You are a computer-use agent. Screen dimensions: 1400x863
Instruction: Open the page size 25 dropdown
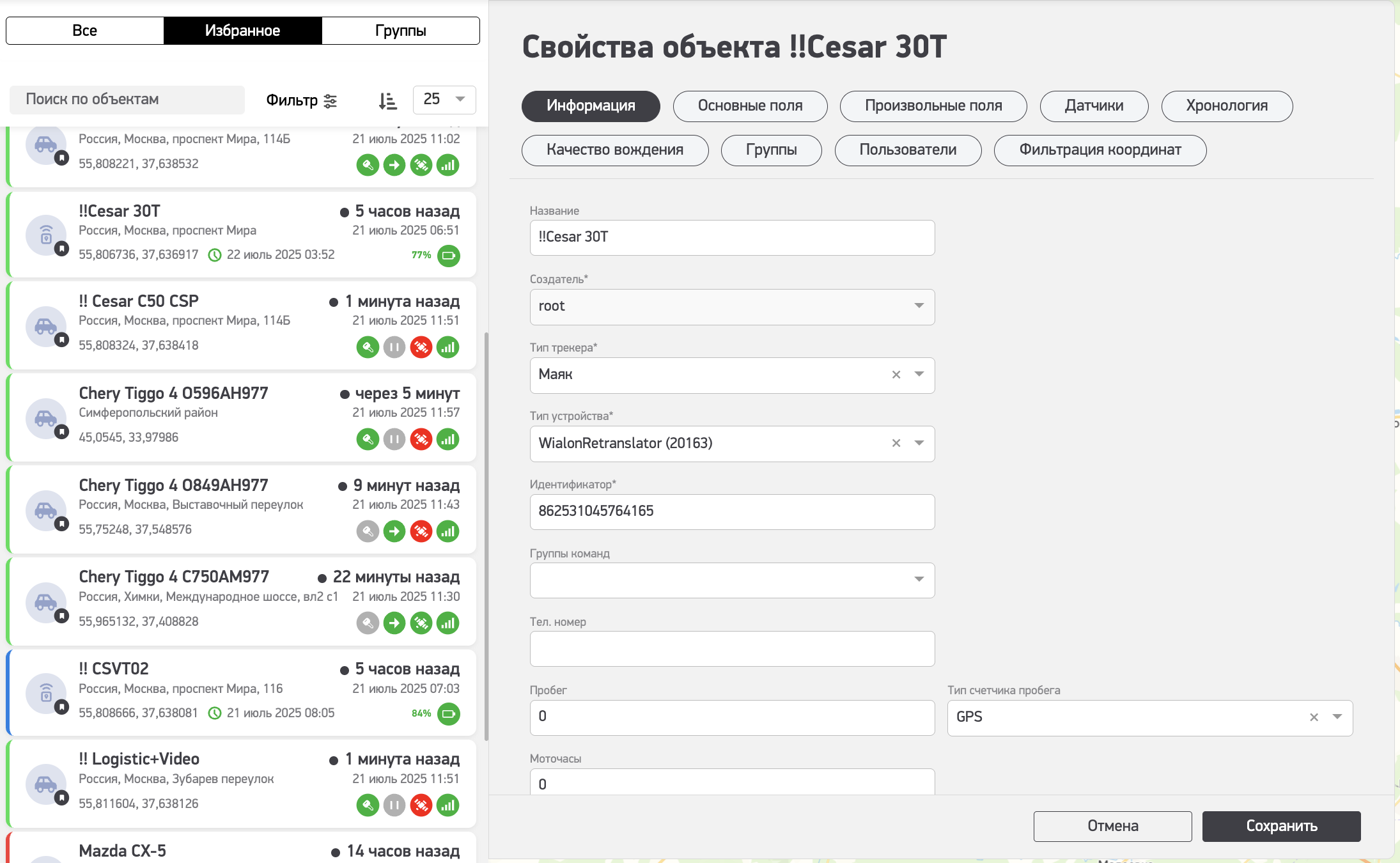point(444,99)
